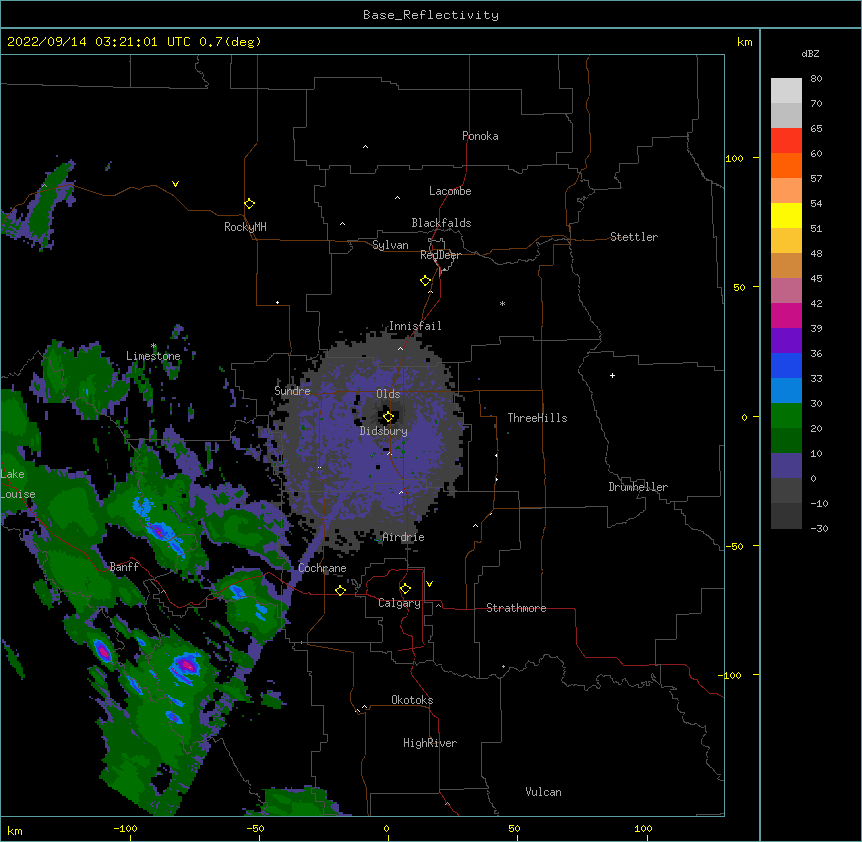Click the Drumheller label
The height and width of the screenshot is (842, 862).
[638, 487]
